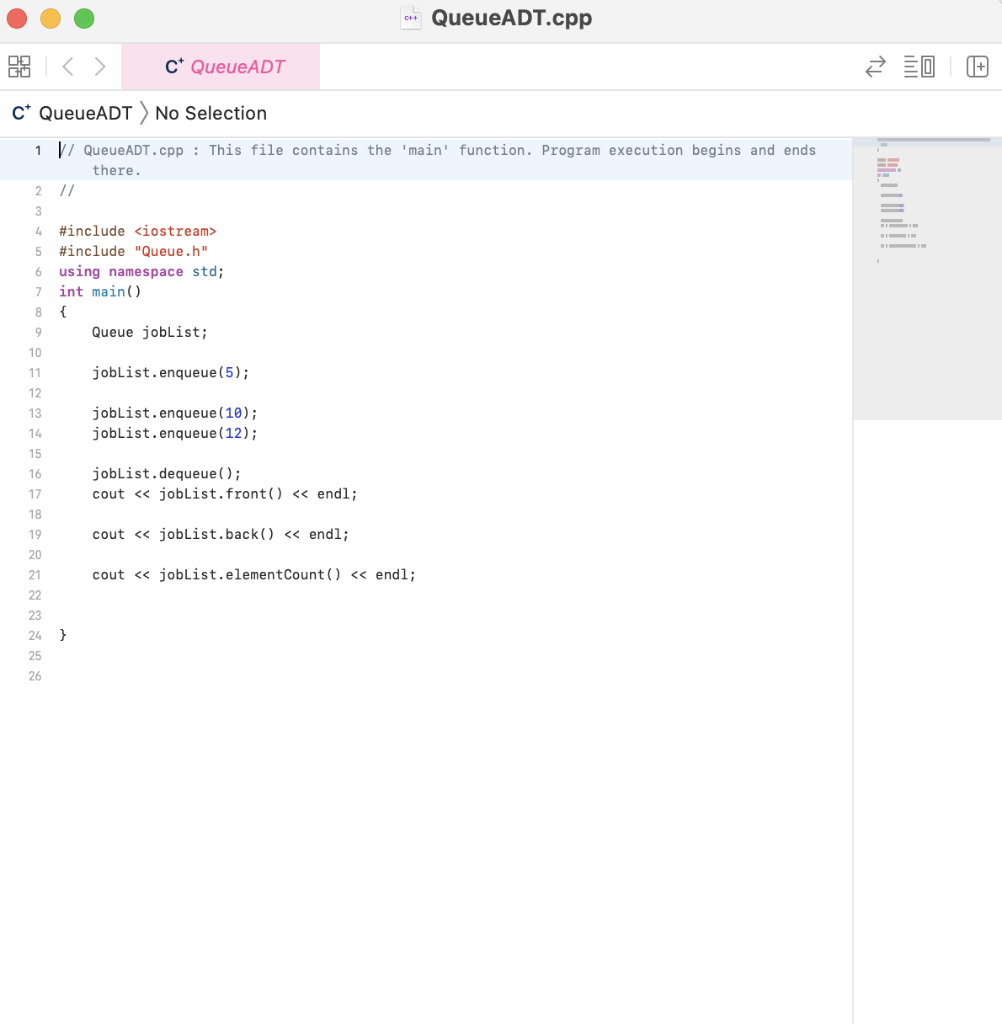Image resolution: width=1002 pixels, height=1024 pixels.
Task: Click the '//' comment on line 2
Action: (67, 191)
